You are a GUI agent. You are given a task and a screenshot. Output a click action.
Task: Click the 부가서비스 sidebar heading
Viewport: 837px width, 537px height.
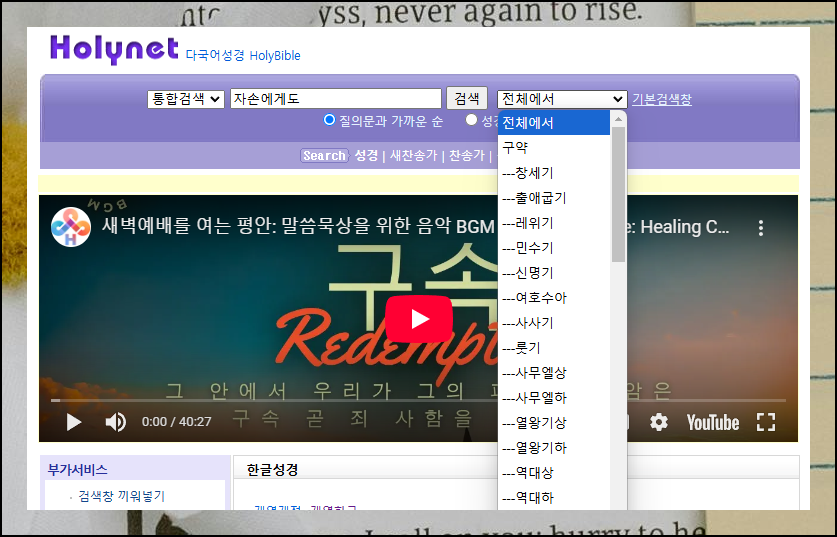77,470
